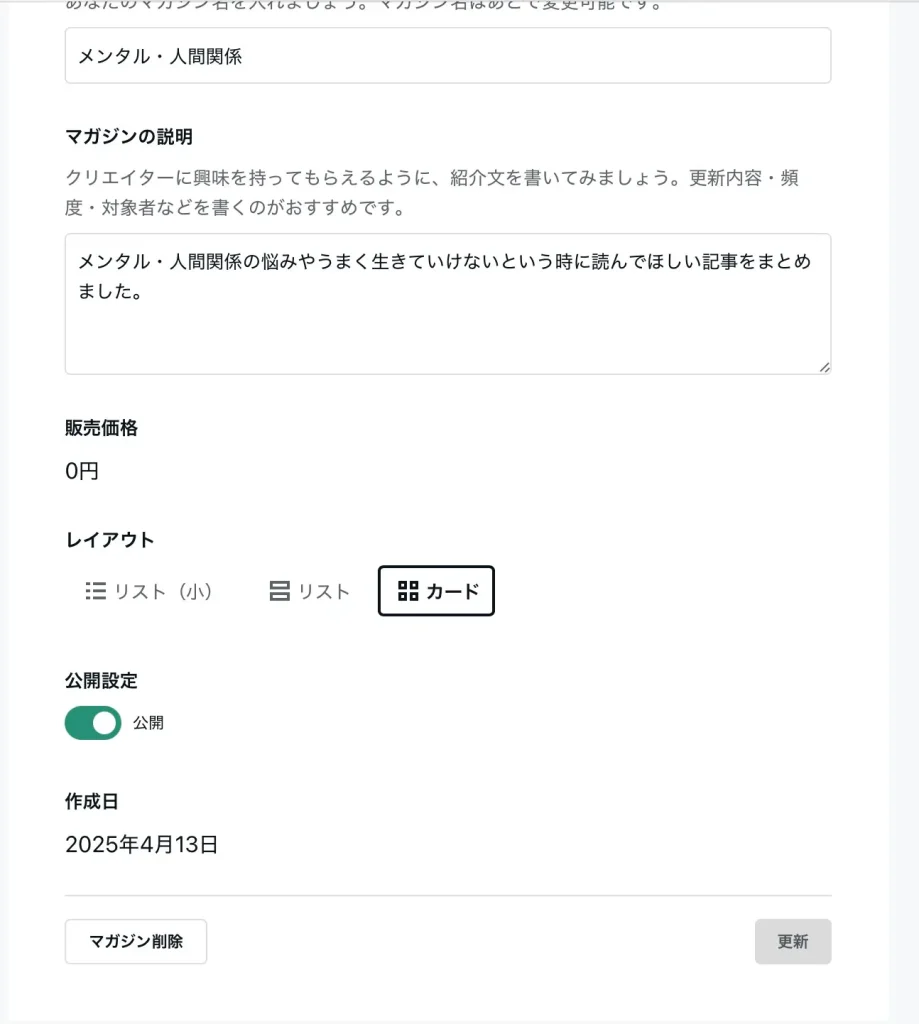
Task: Choose the カード layout option label
Action: [453, 592]
